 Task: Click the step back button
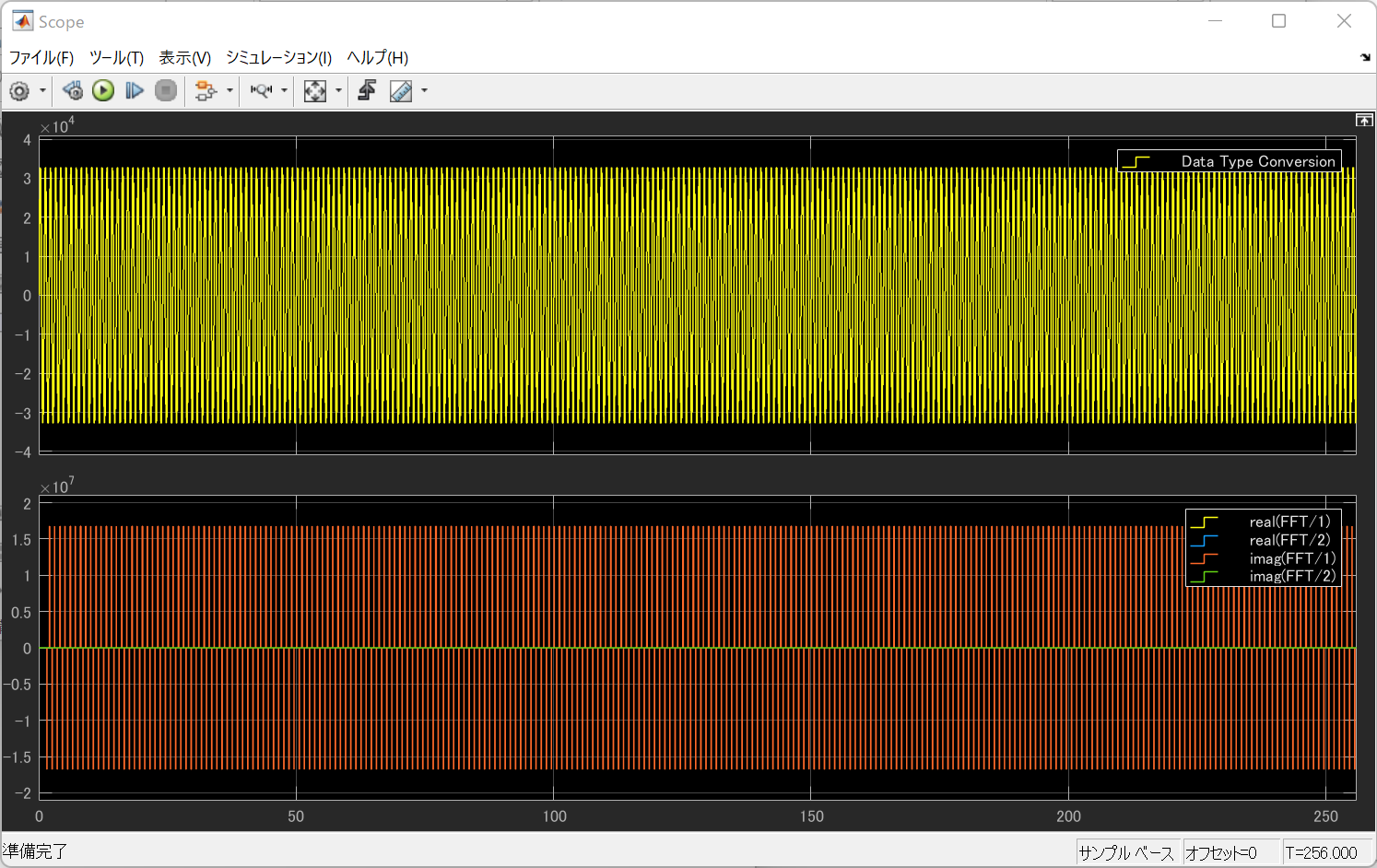(73, 90)
